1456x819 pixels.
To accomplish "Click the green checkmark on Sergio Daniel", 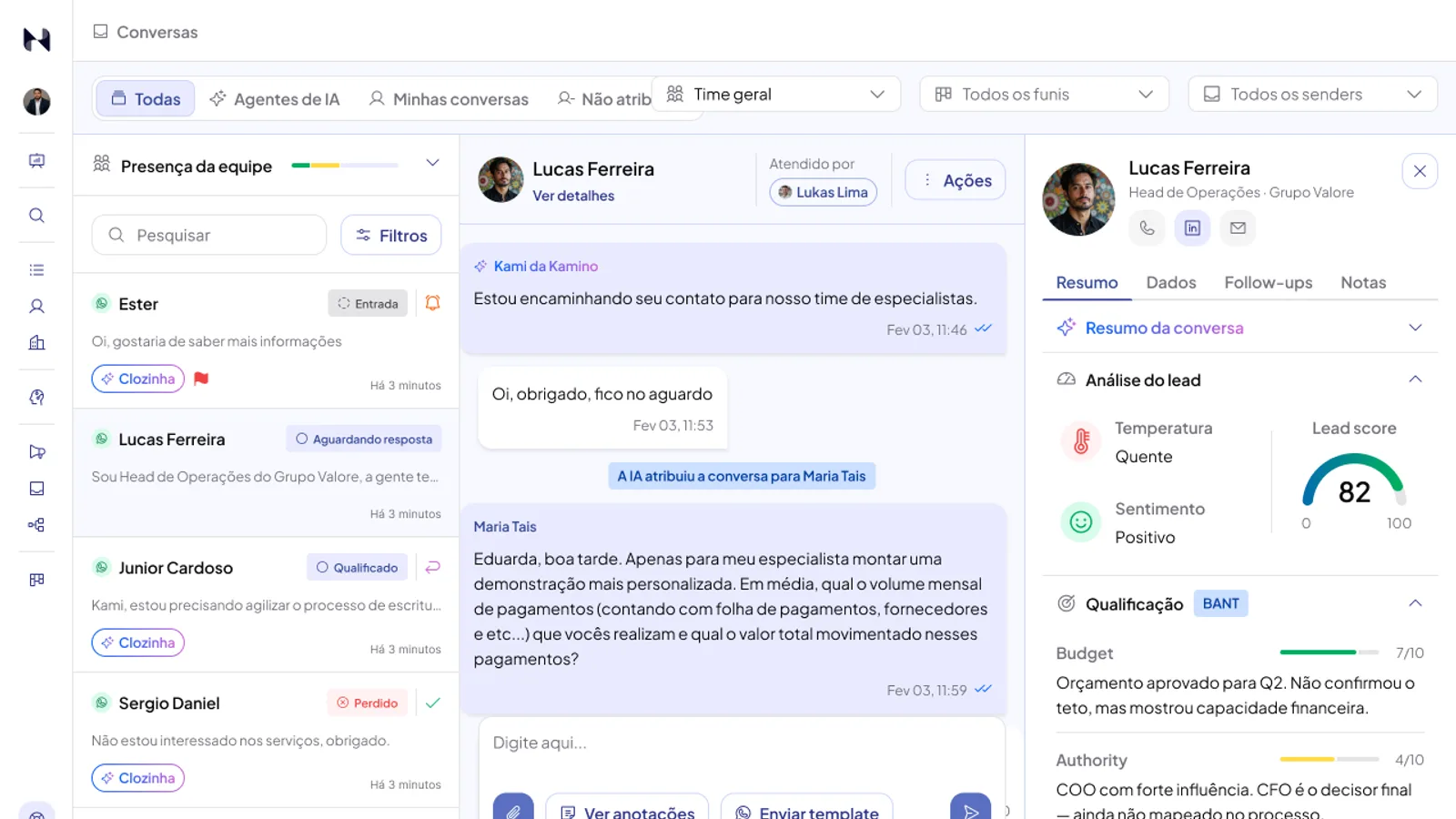I will (x=433, y=703).
